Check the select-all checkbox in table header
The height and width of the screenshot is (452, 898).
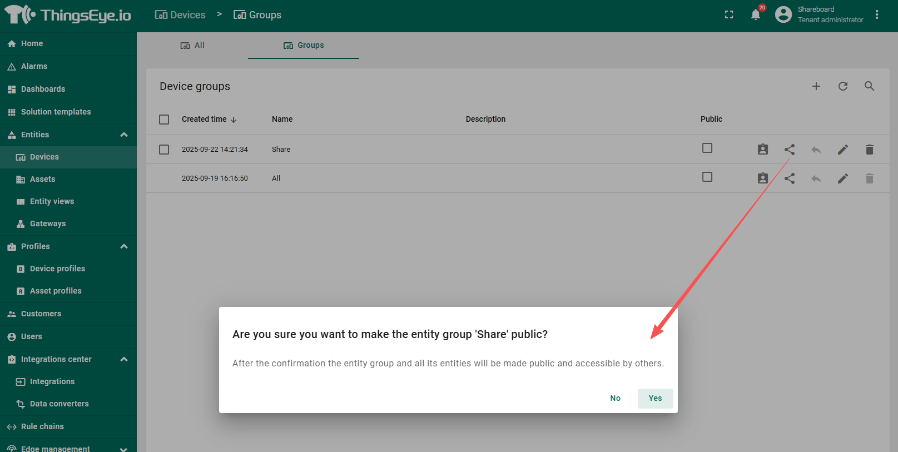point(164,119)
